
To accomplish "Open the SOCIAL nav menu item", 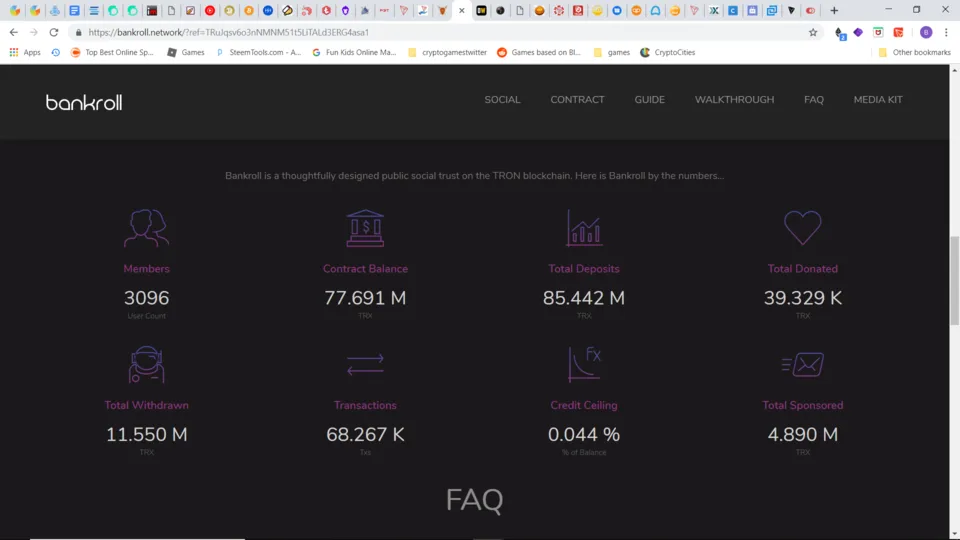I will pos(502,100).
